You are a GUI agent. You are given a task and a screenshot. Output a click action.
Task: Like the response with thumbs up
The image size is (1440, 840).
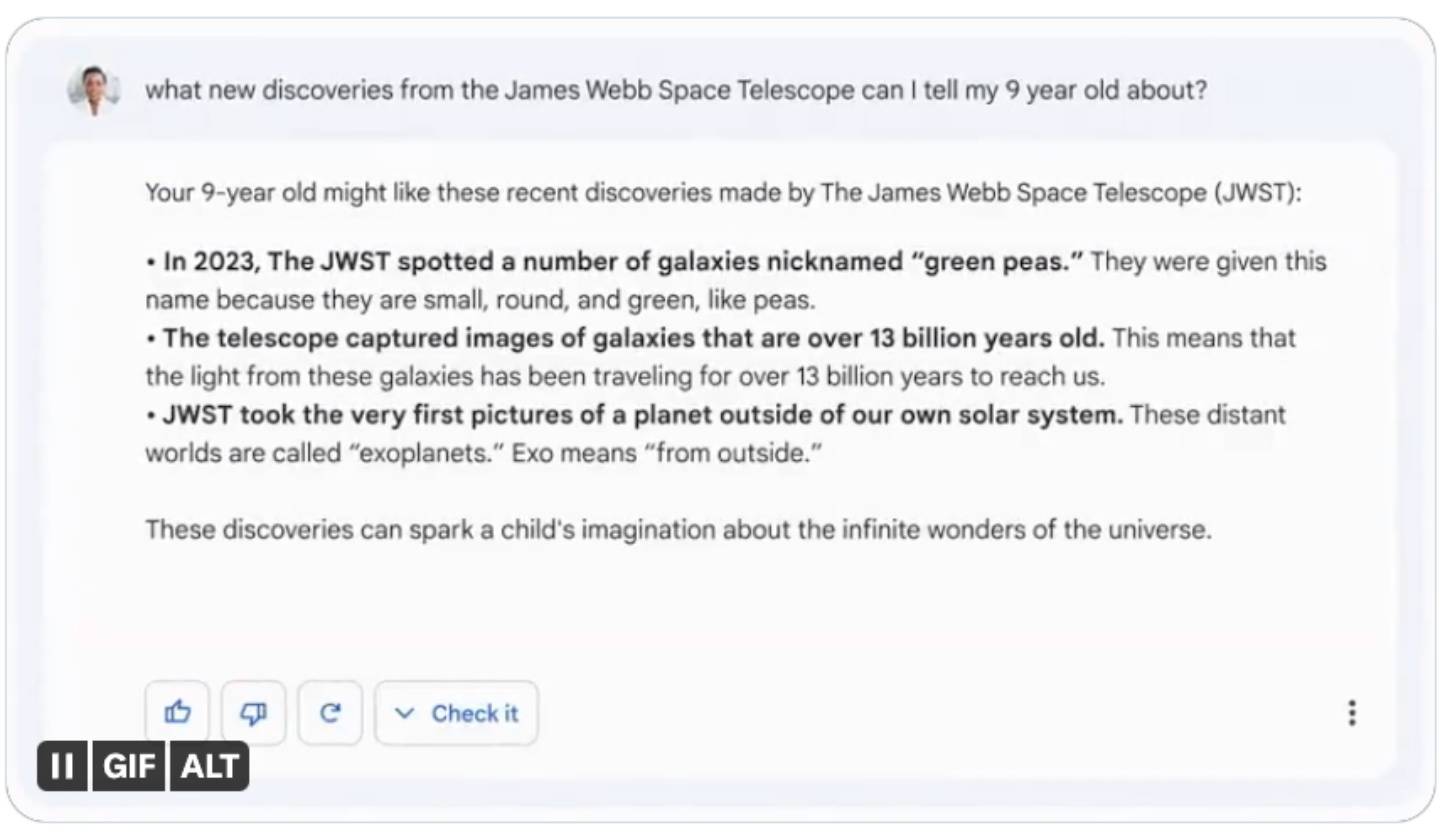[177, 713]
